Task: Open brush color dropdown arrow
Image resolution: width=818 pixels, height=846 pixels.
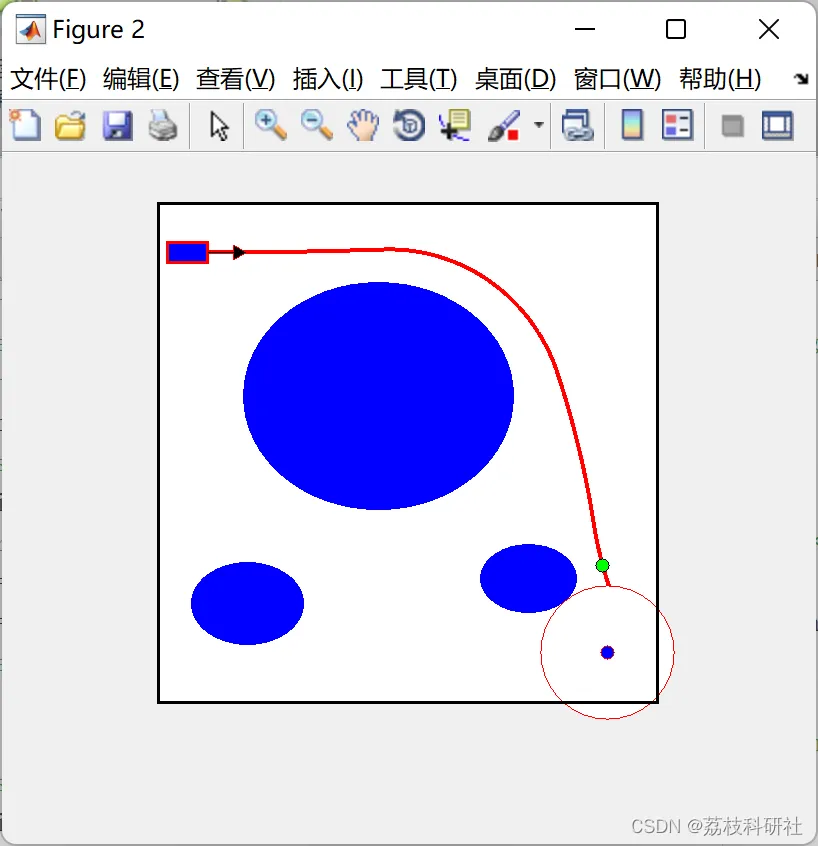Action: [x=538, y=125]
